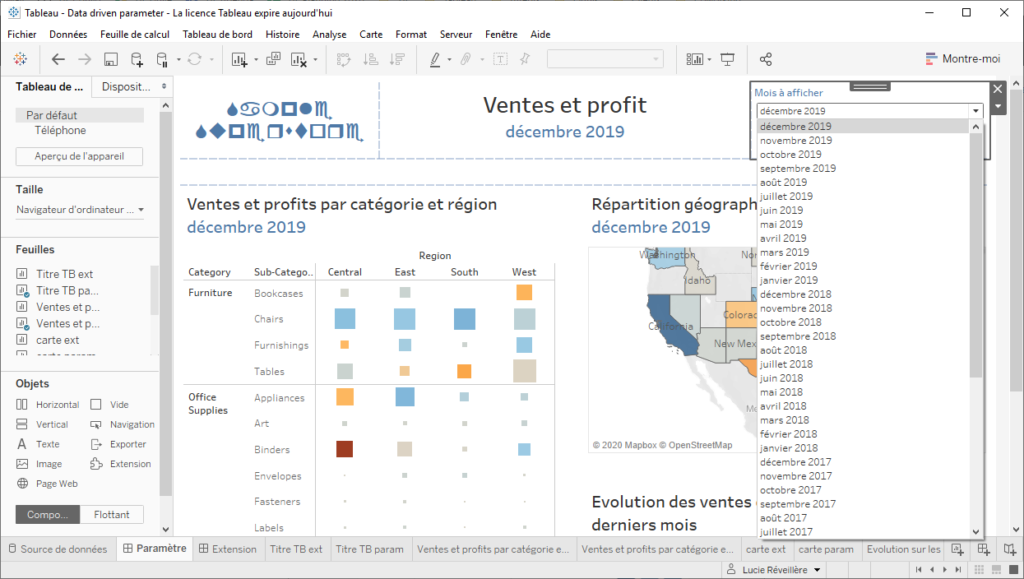Click the New dashboard tab icon at bottom
The image size is (1024, 579).
[984, 549]
